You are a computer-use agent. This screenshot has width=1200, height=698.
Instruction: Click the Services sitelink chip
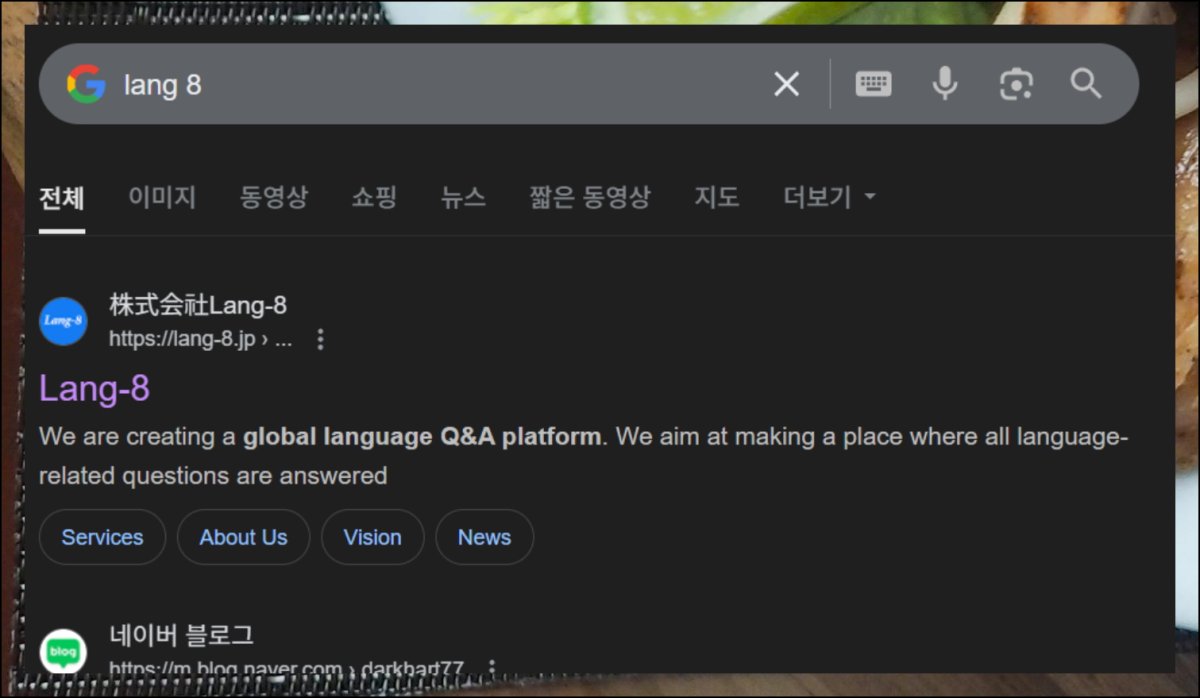[102, 537]
